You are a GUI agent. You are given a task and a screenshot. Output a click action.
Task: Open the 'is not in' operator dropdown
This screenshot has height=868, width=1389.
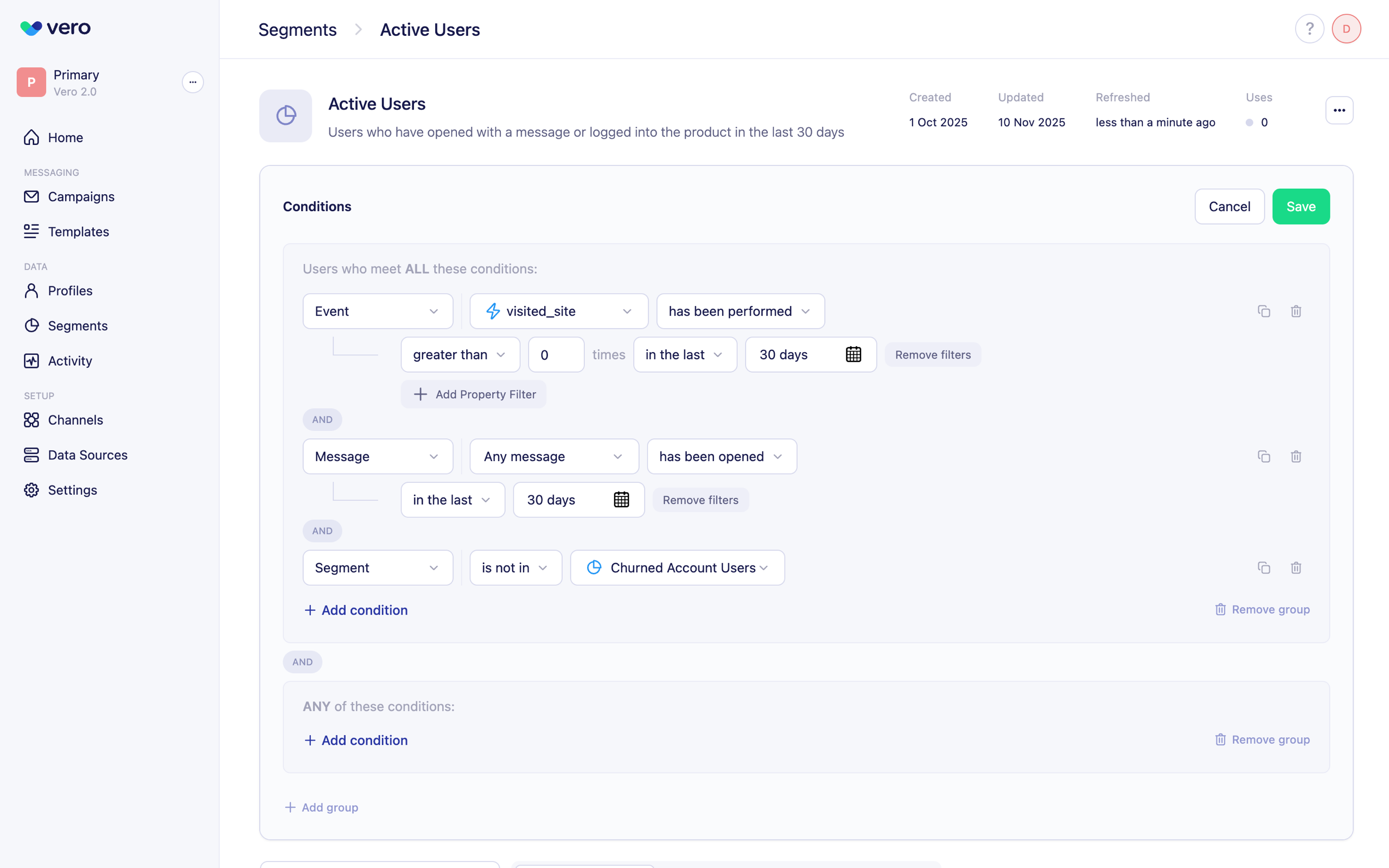(515, 568)
